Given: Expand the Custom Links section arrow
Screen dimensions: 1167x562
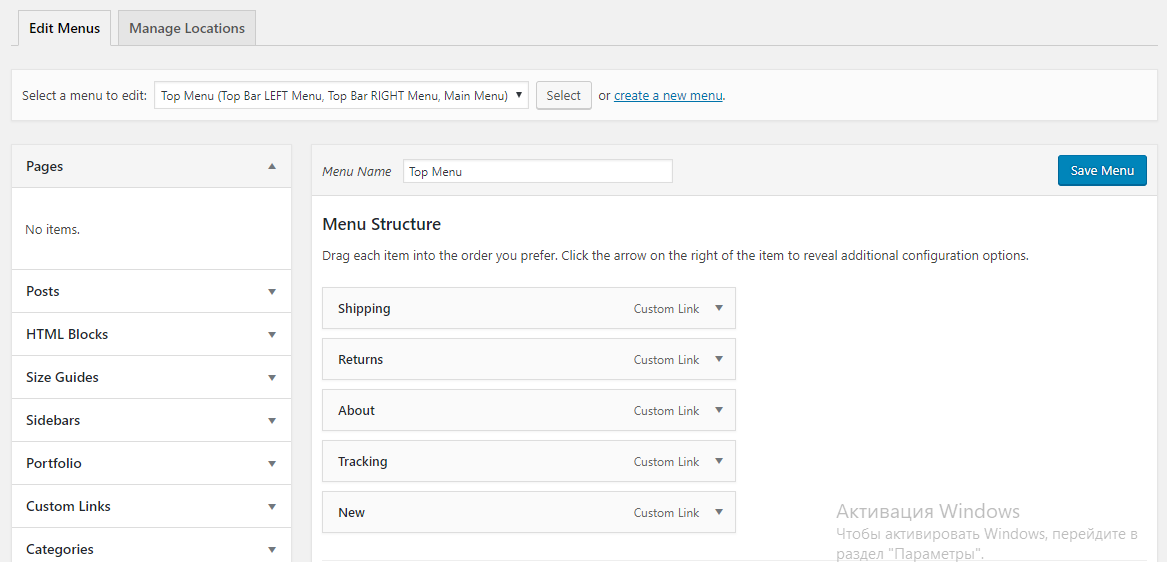Looking at the screenshot, I should coord(272,507).
